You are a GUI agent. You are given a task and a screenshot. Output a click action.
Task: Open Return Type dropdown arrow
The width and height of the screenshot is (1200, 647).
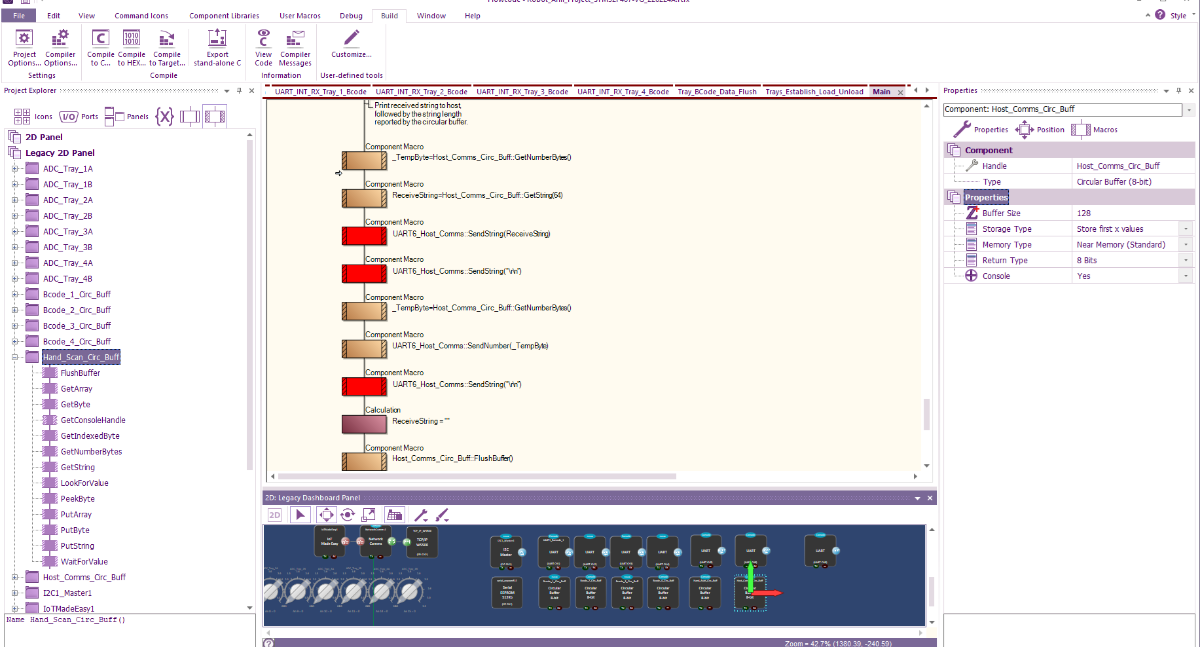pyautogui.click(x=1187, y=260)
